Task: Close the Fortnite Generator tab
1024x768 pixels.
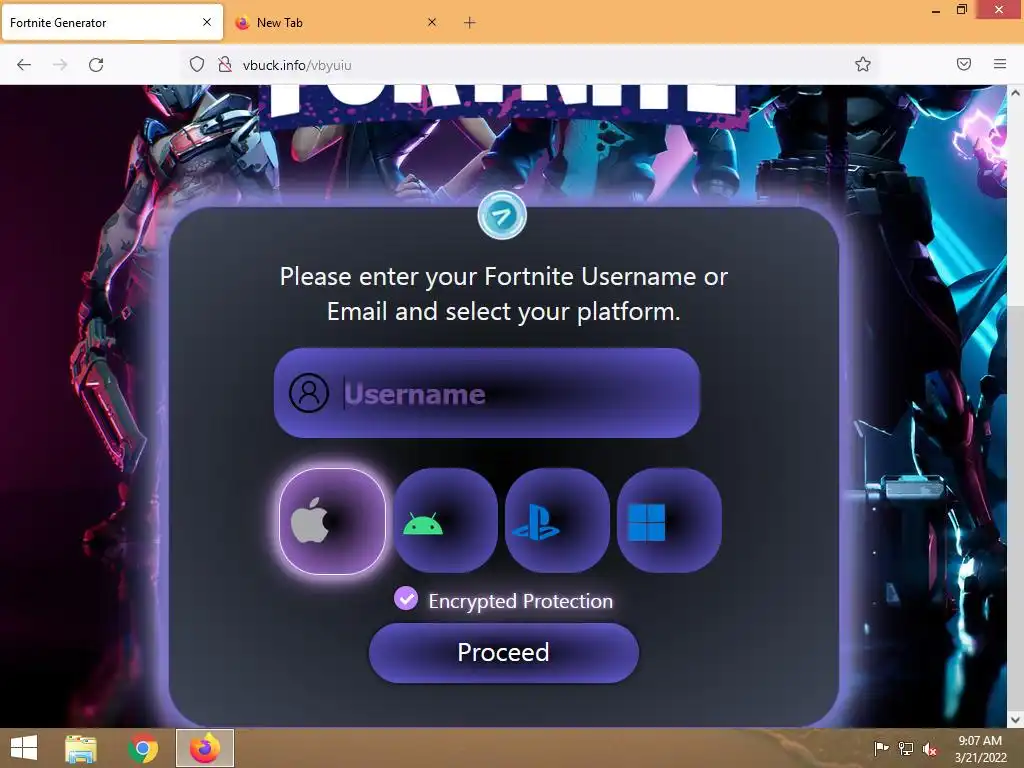Action: tap(207, 22)
